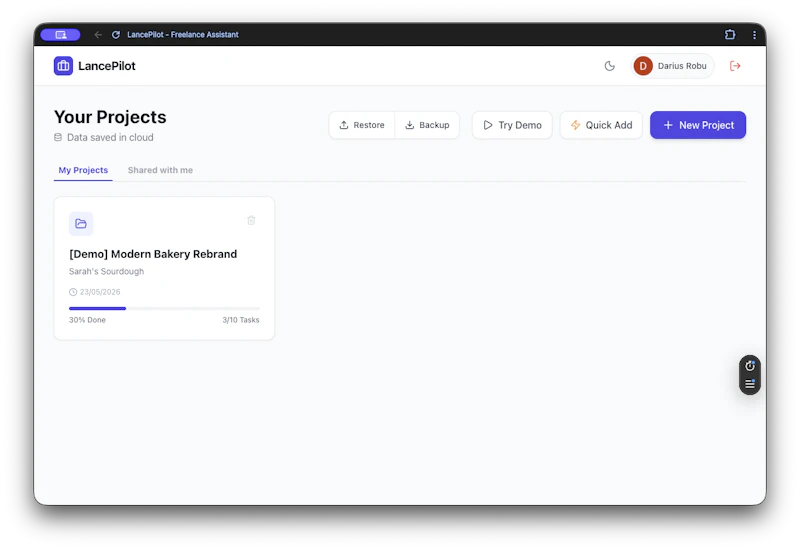
Task: Click the timer icon in the floating widget
Action: pos(749,366)
